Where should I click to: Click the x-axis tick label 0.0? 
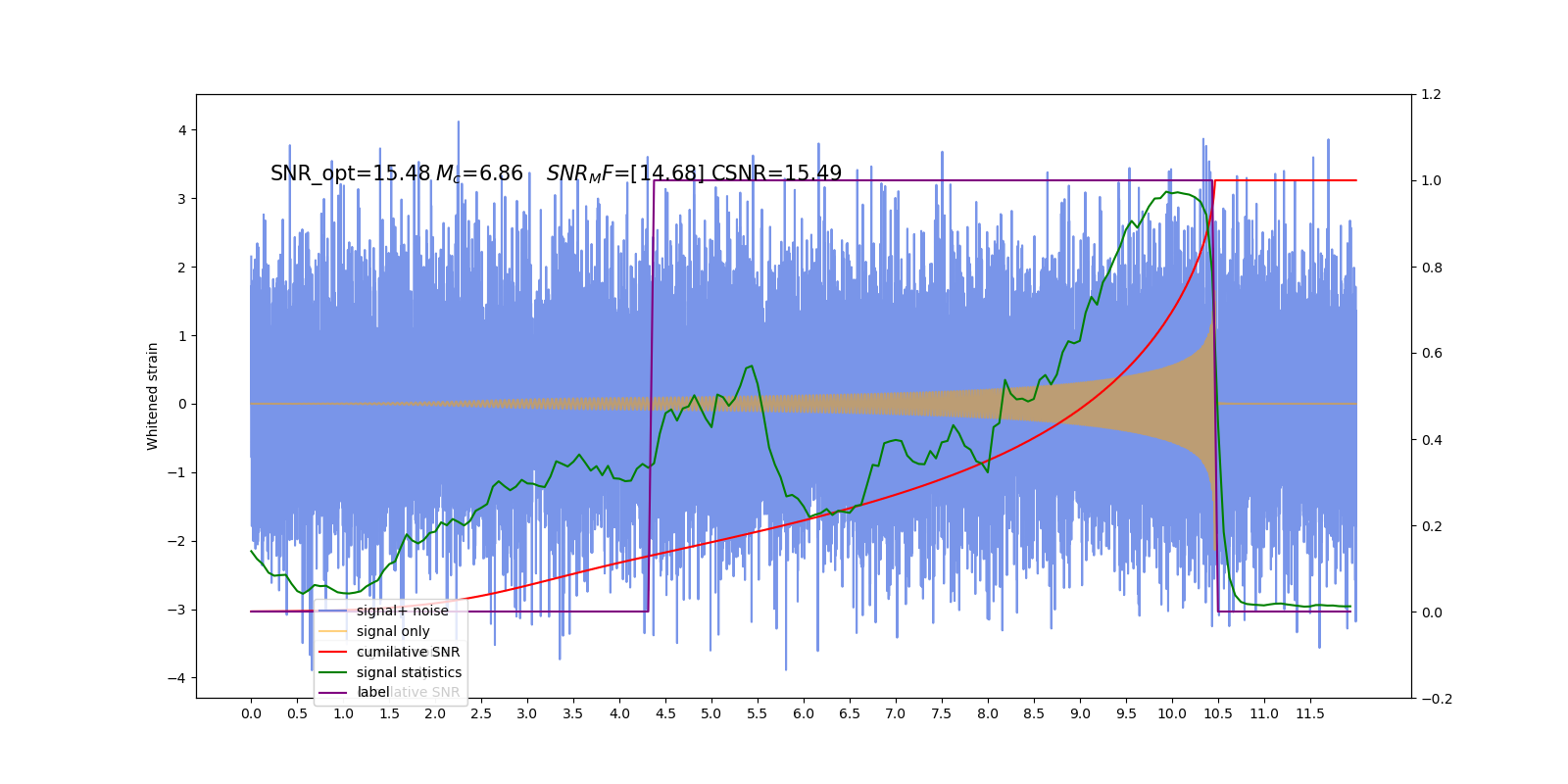[x=251, y=713]
